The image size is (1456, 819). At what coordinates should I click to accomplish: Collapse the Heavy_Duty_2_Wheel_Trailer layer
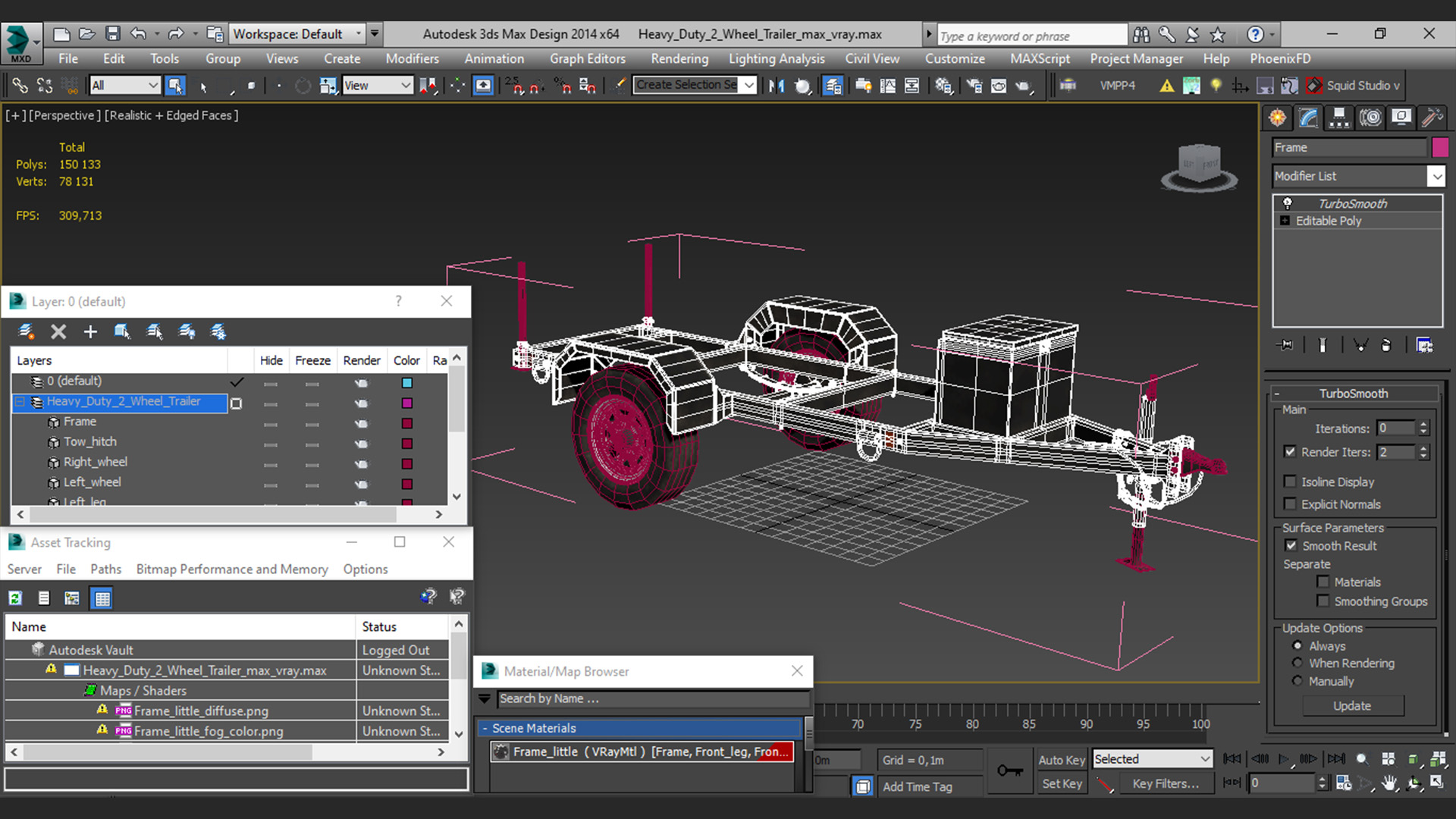tap(20, 402)
